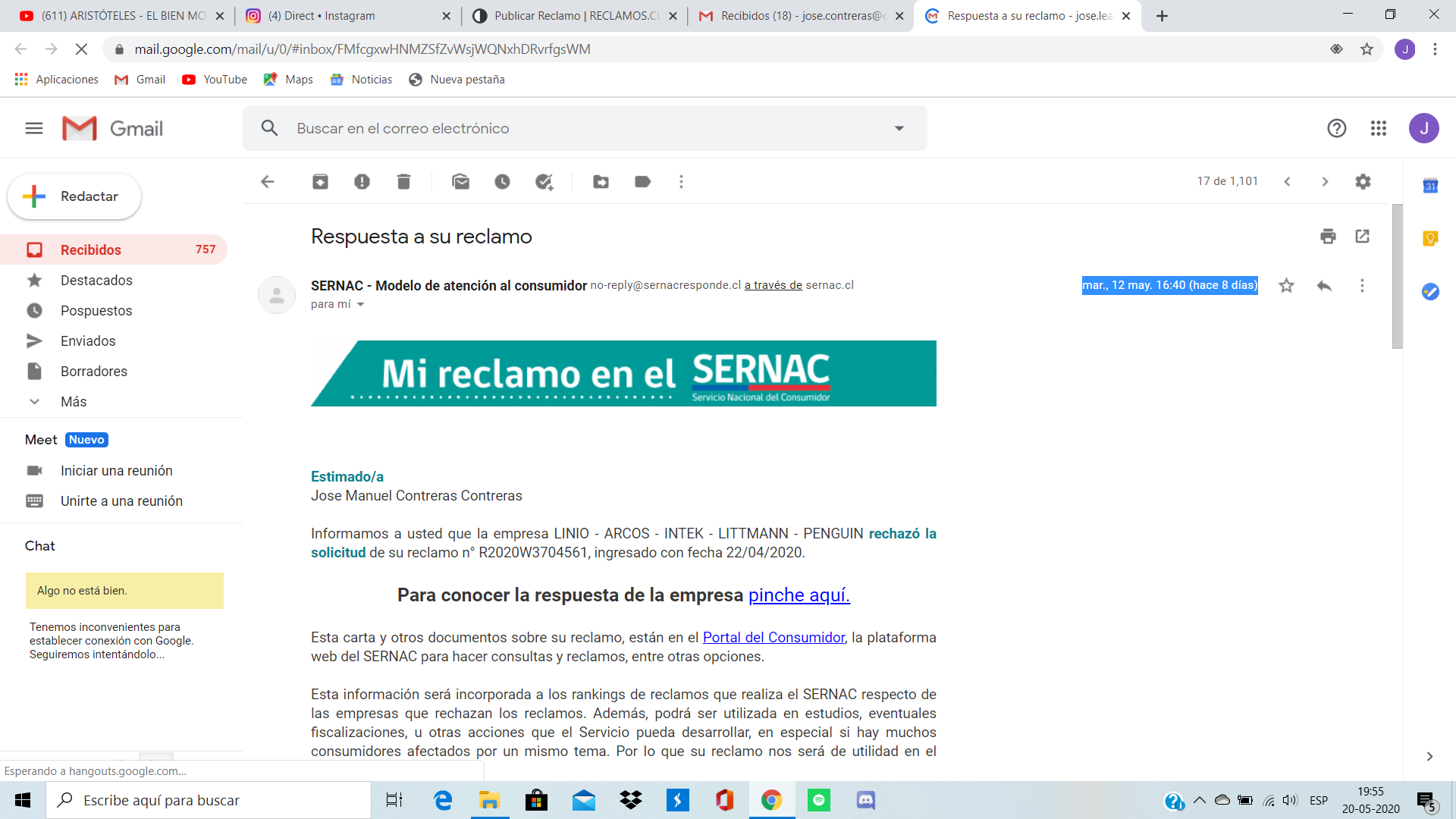Open Google Keep side panel

pos(1430,239)
